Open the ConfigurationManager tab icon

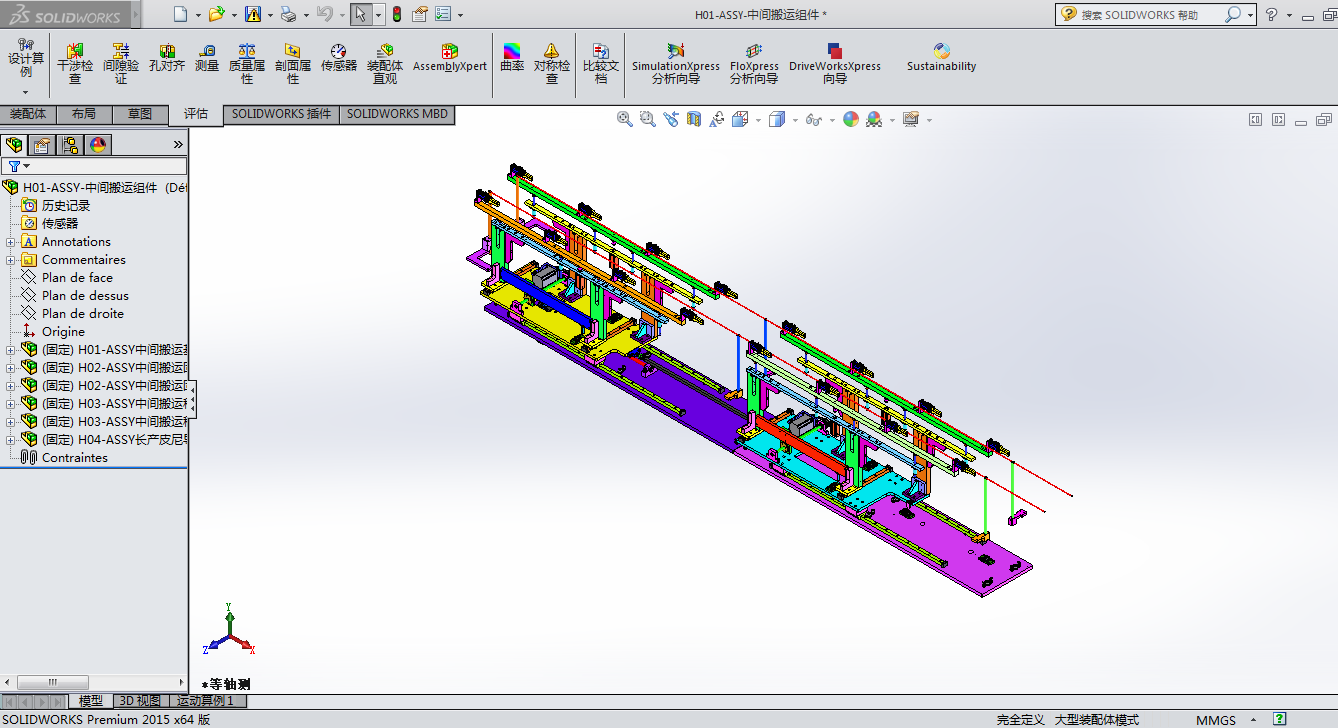tap(70, 145)
